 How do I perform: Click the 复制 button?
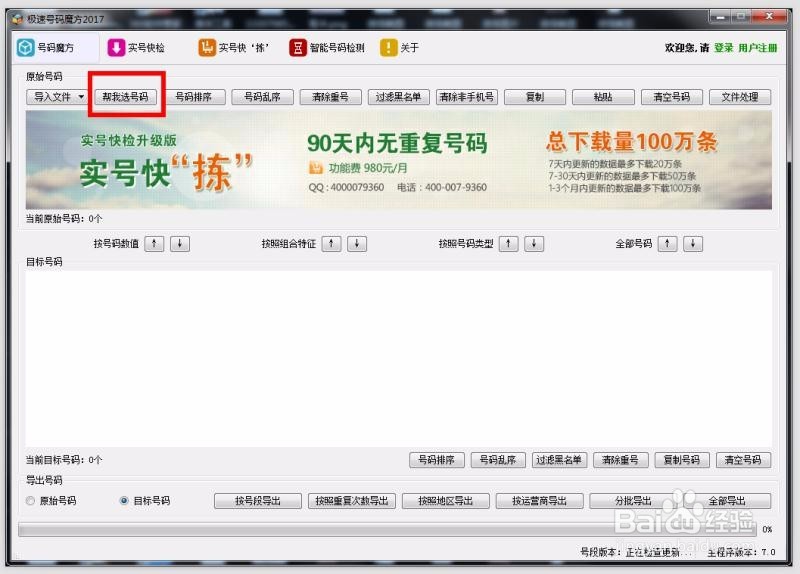click(535, 96)
